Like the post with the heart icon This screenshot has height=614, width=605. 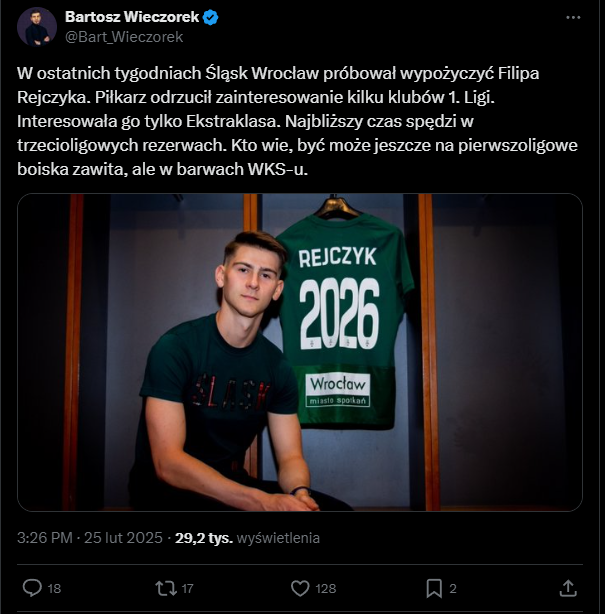click(299, 588)
